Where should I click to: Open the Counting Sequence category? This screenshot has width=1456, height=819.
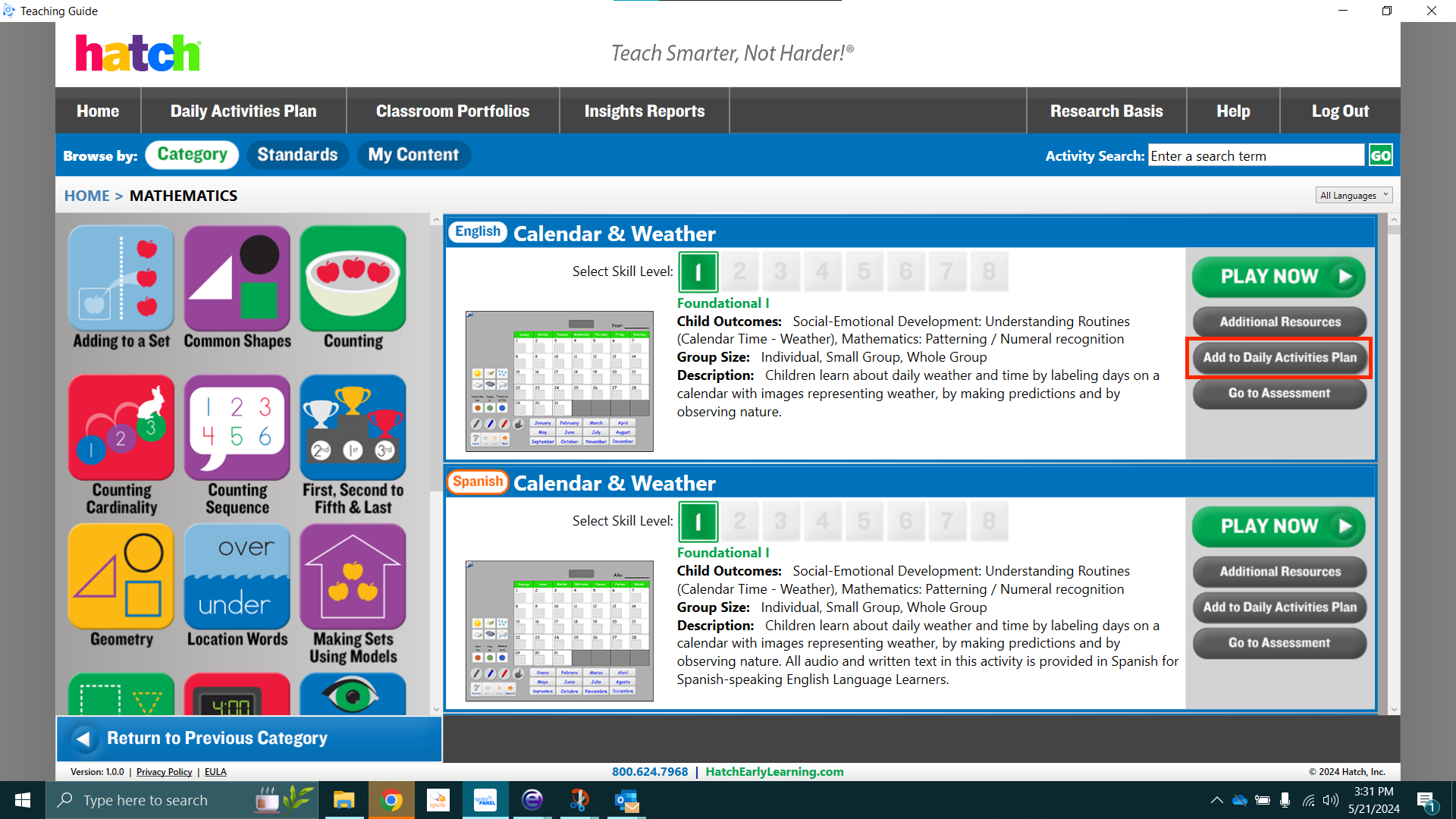[237, 445]
